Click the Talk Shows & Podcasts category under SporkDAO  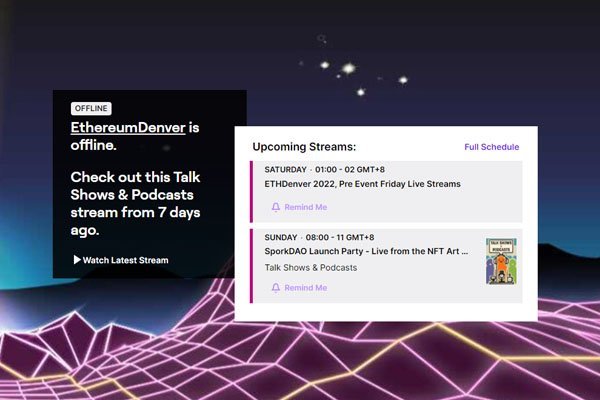click(311, 268)
